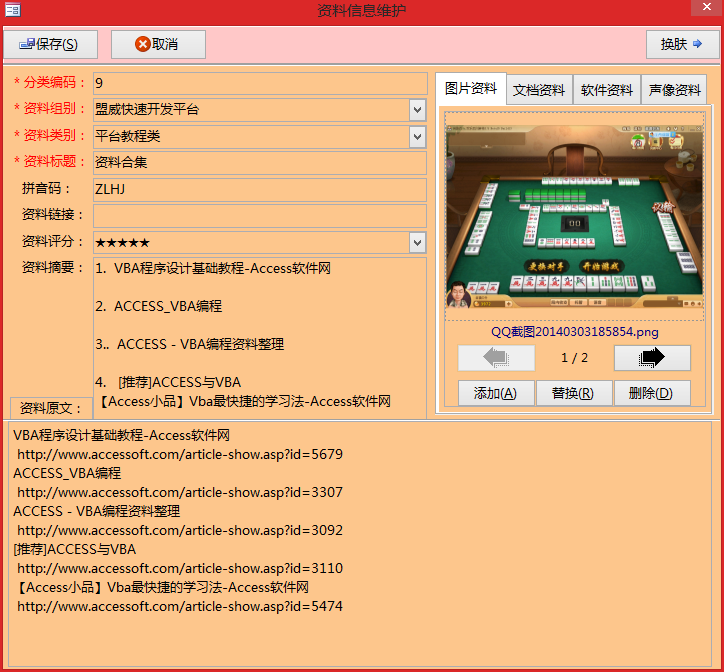Viewport: 724px width, 672px height.
Task: Click the 取消 cancel button
Action: [158, 44]
